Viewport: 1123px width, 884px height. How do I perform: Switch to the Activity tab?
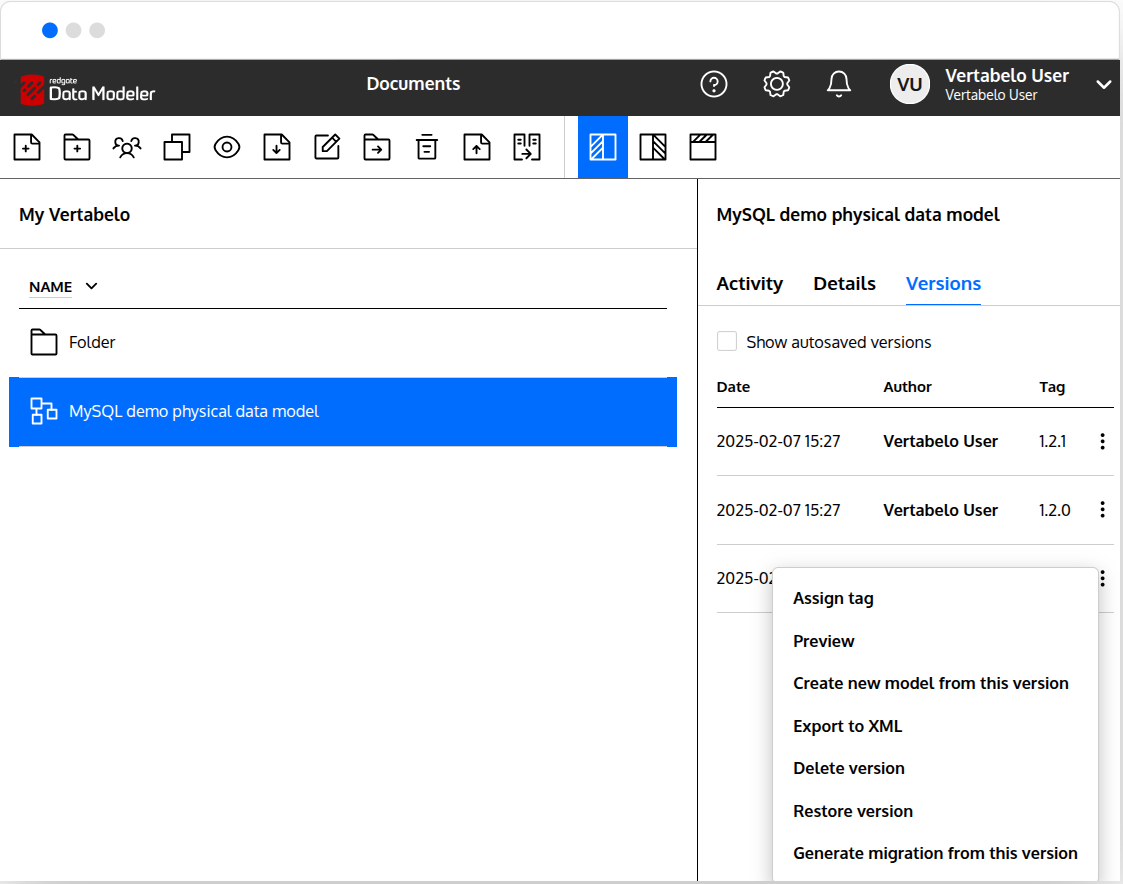point(749,284)
